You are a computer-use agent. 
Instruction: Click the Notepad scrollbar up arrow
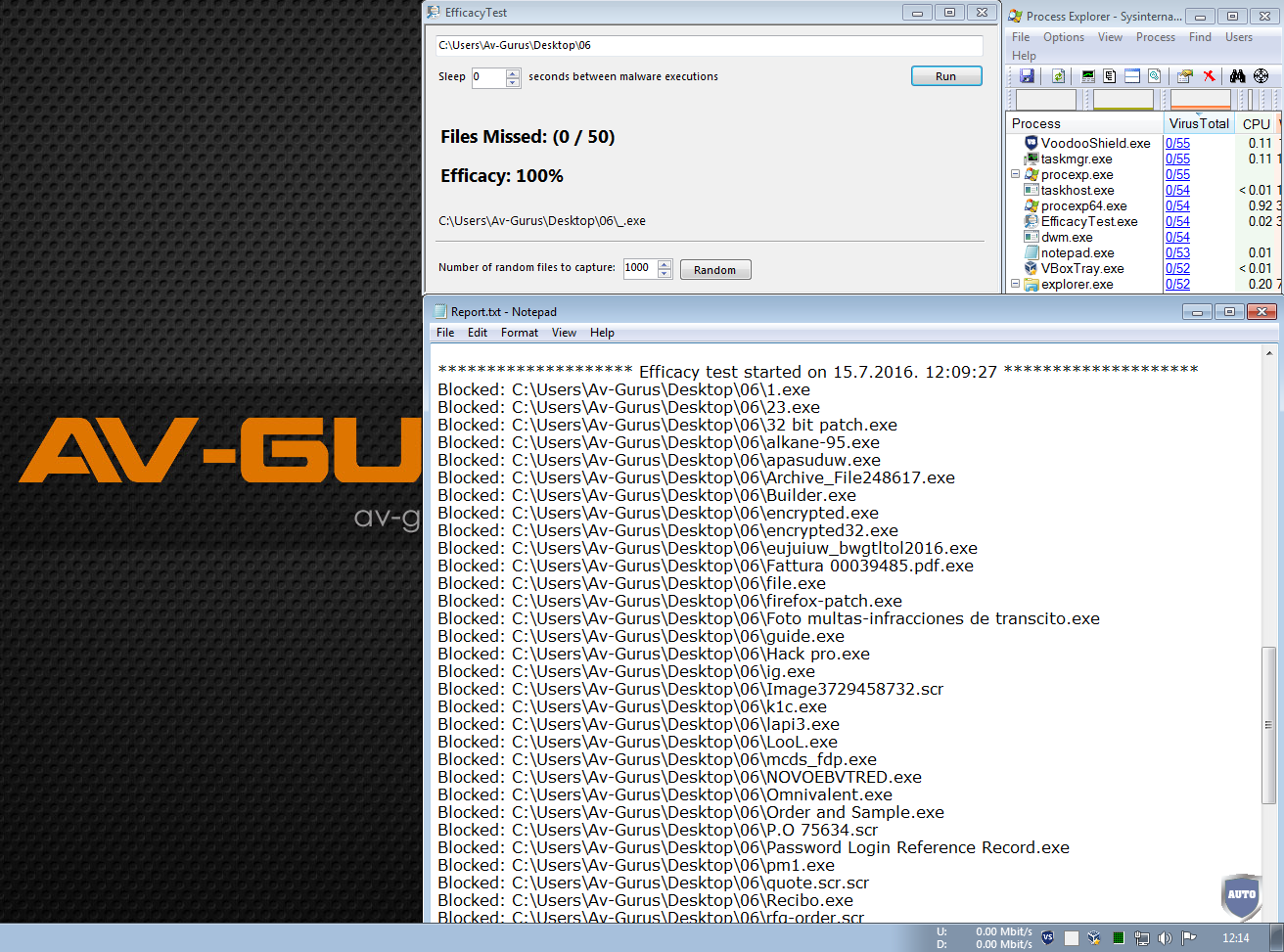(1271, 353)
